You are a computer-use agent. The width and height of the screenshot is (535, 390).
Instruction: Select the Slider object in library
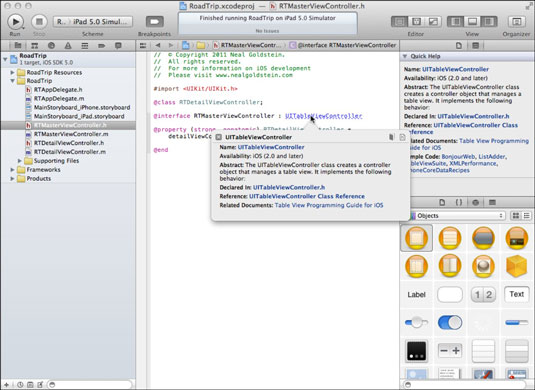[x=416, y=322]
